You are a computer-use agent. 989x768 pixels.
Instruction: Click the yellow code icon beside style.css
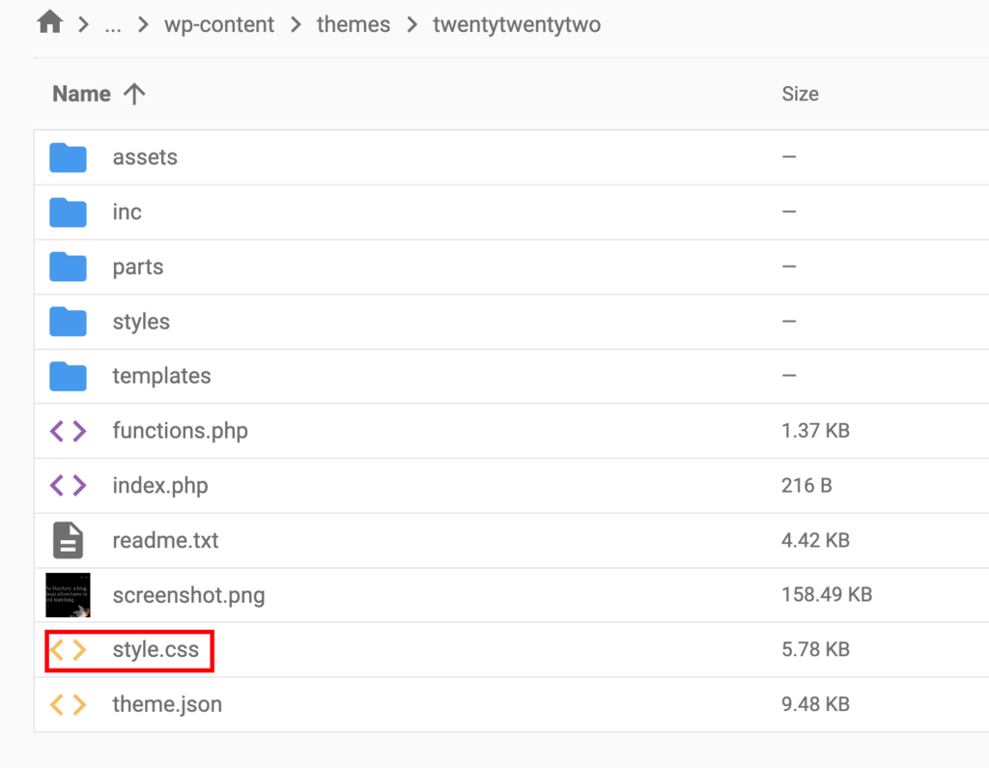67,649
